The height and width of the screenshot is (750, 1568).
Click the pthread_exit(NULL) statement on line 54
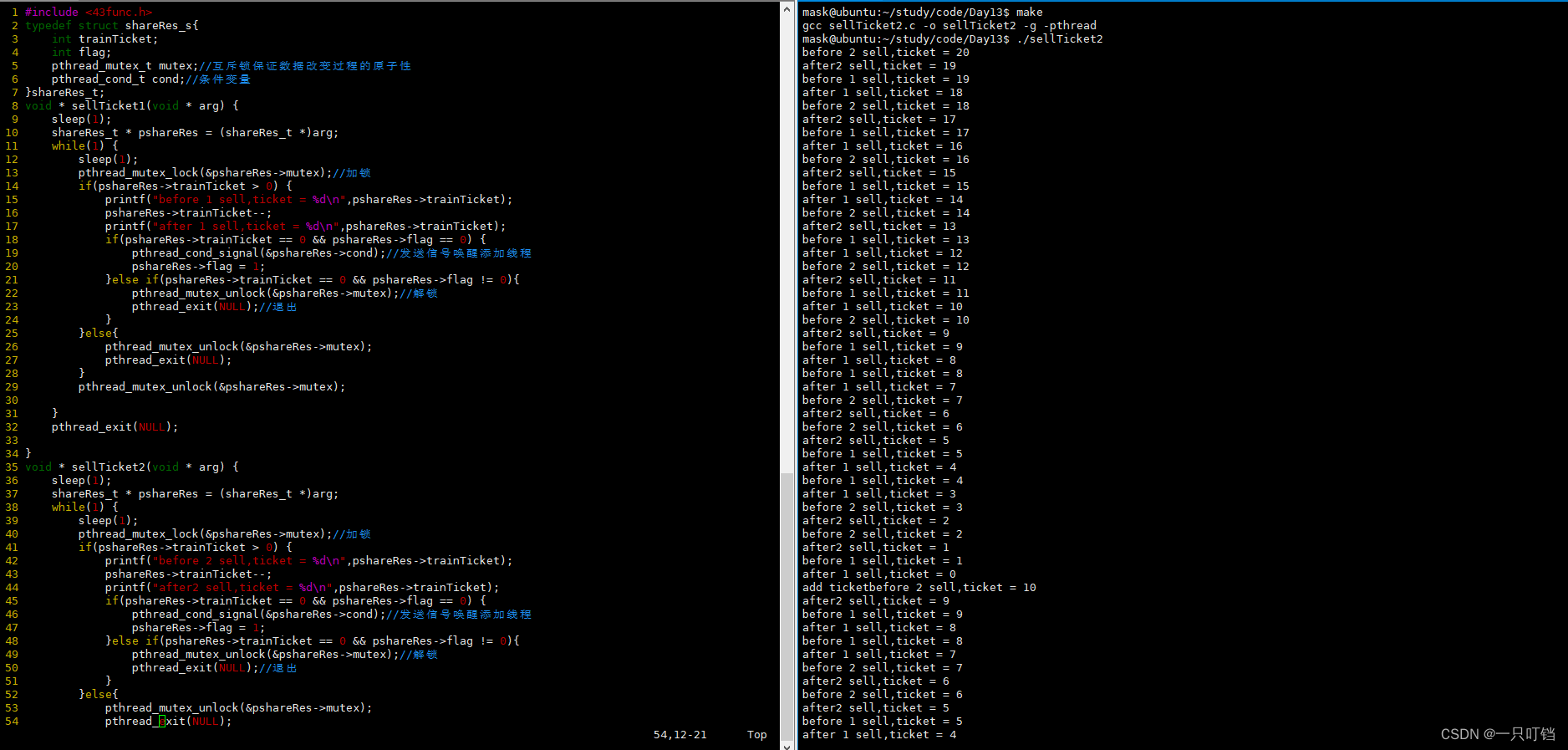(x=169, y=721)
